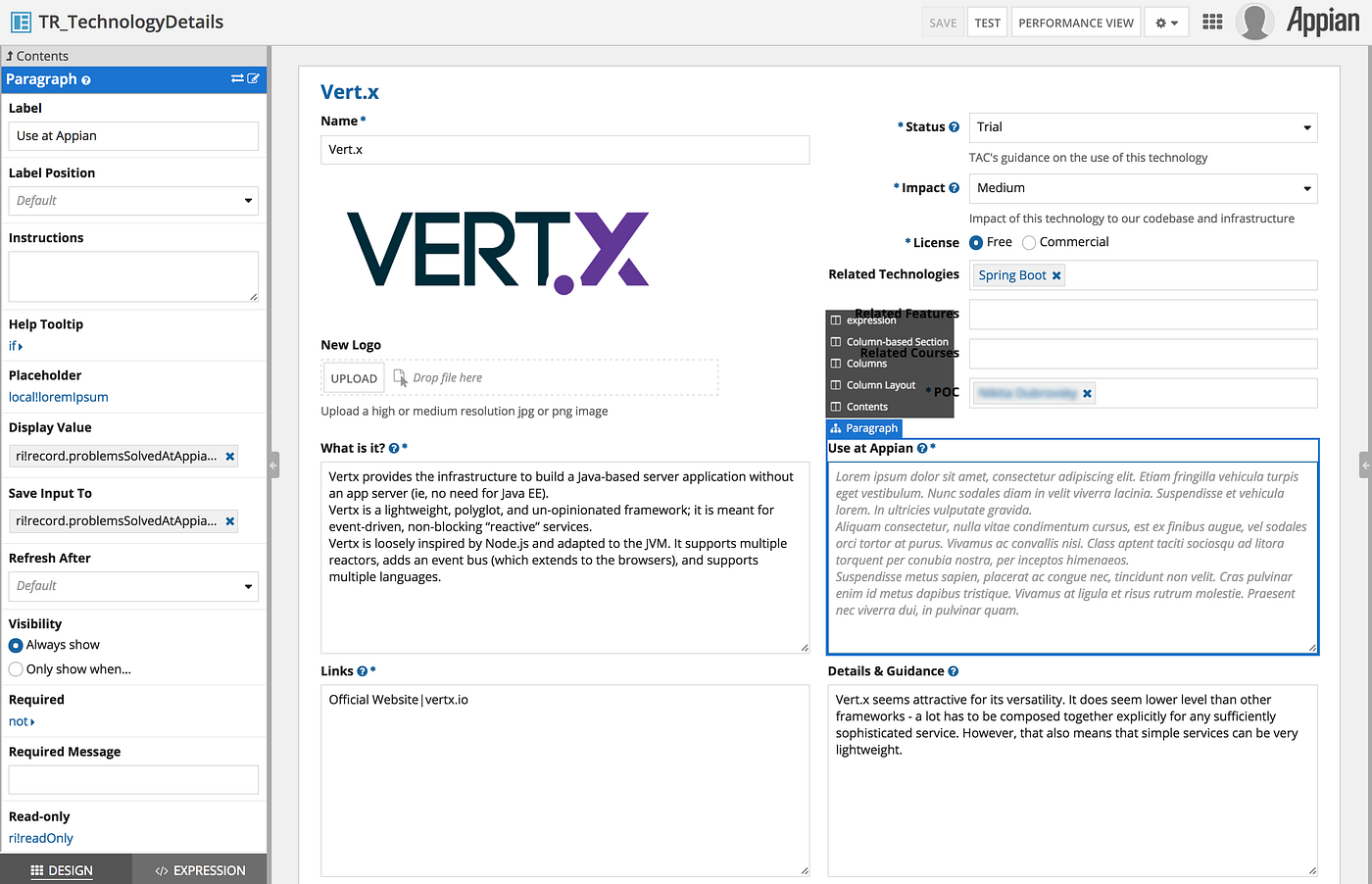This screenshot has height=884, width=1372.
Task: Open the ri!readOnly expression link
Action: pyautogui.click(x=41, y=839)
